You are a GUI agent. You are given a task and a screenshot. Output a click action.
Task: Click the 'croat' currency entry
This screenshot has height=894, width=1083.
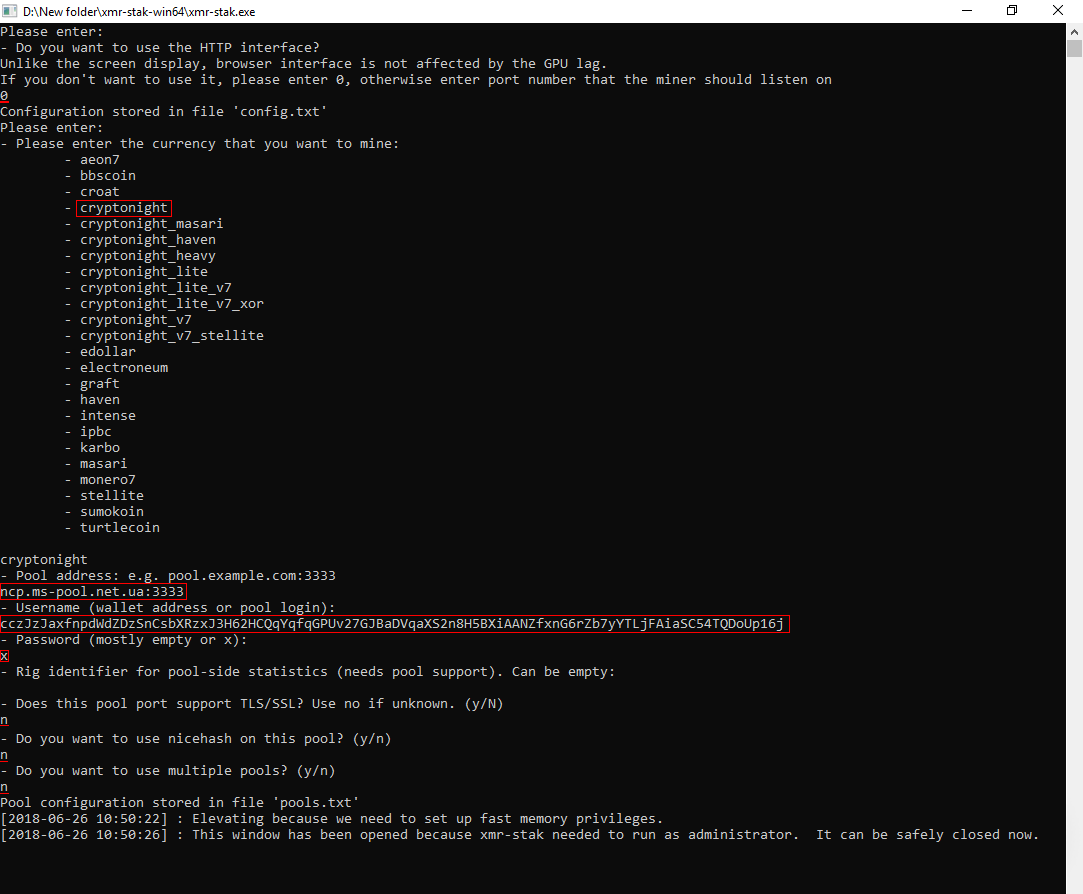pos(99,191)
